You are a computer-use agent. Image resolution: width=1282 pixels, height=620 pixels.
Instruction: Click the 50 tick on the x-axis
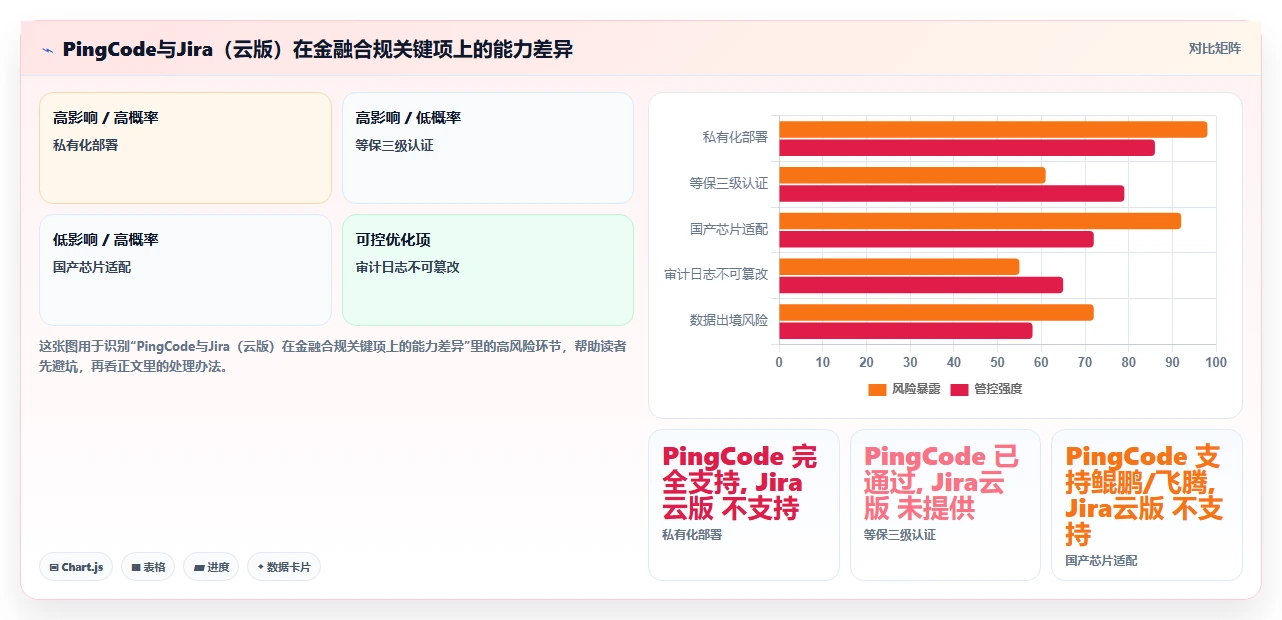coord(997,363)
